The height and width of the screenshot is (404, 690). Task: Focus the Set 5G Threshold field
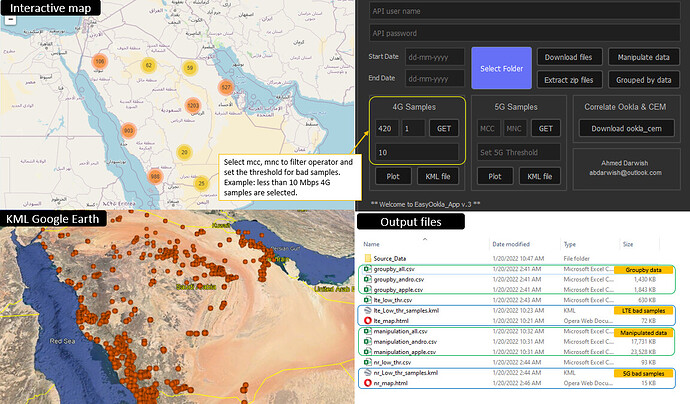coord(519,152)
